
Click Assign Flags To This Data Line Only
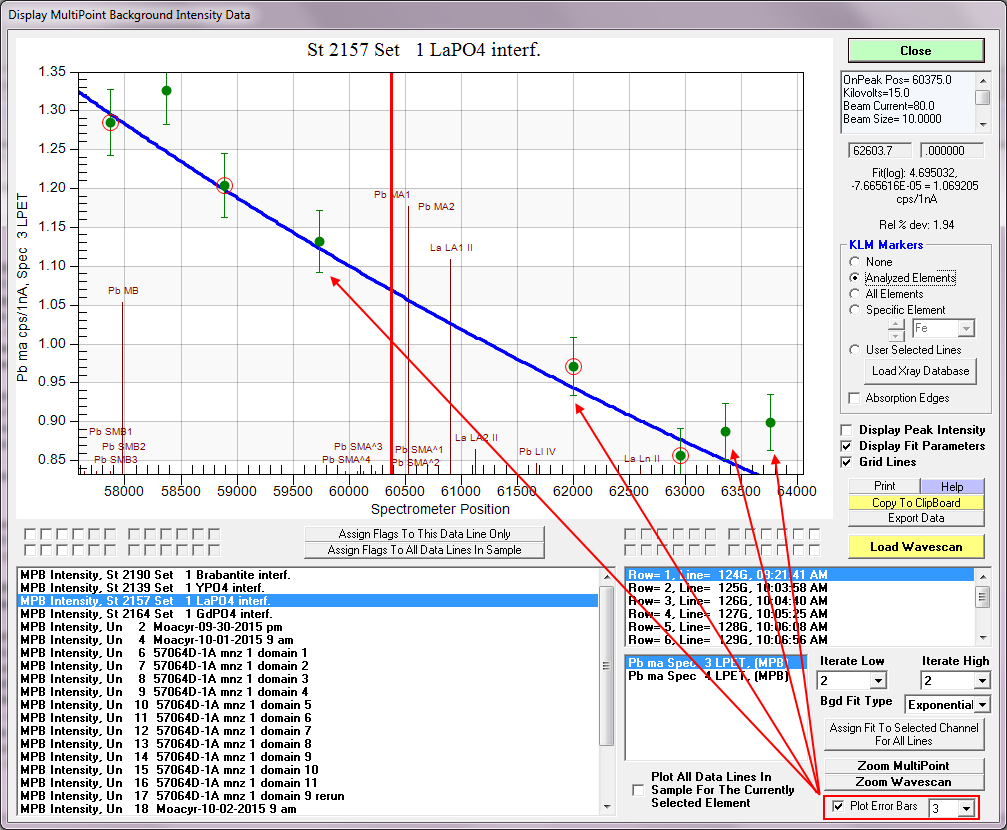pos(426,534)
